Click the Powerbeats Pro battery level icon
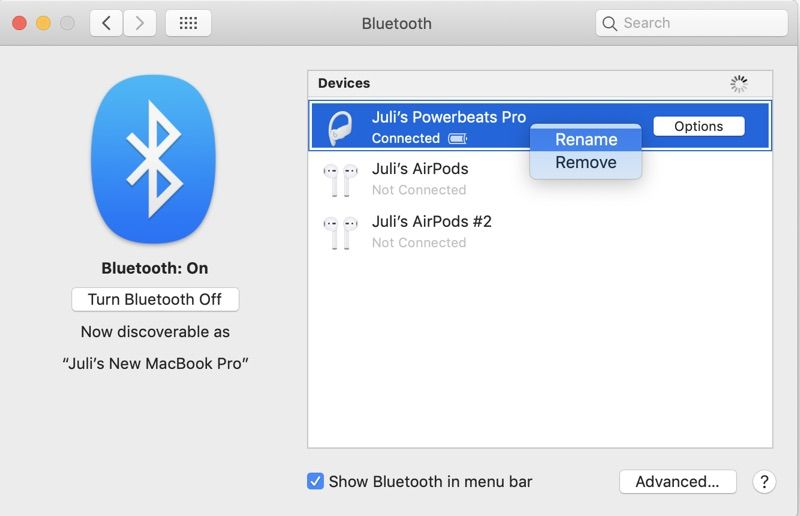The image size is (800, 516). 457,139
